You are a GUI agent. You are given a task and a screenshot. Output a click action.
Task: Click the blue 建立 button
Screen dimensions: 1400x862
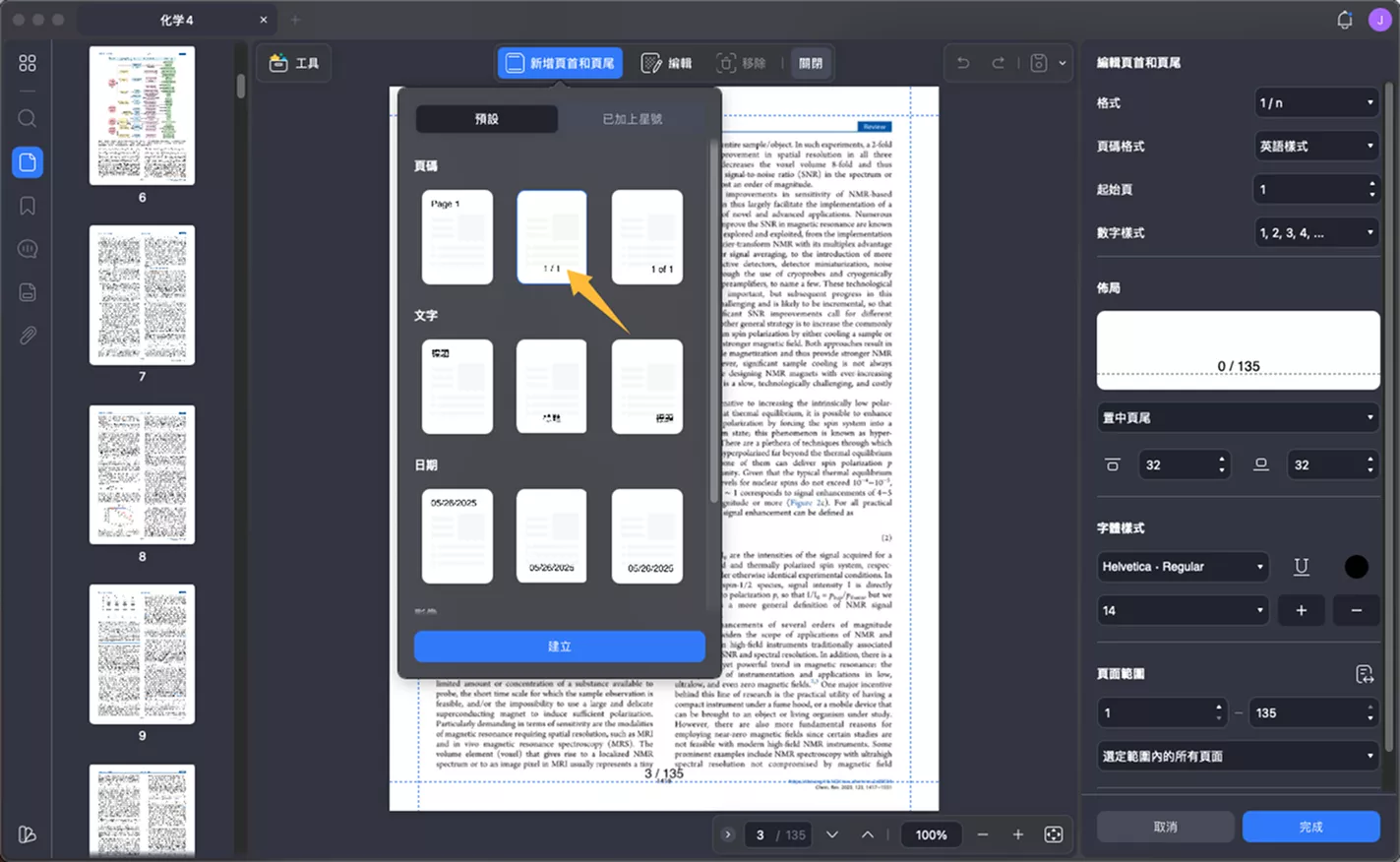560,646
